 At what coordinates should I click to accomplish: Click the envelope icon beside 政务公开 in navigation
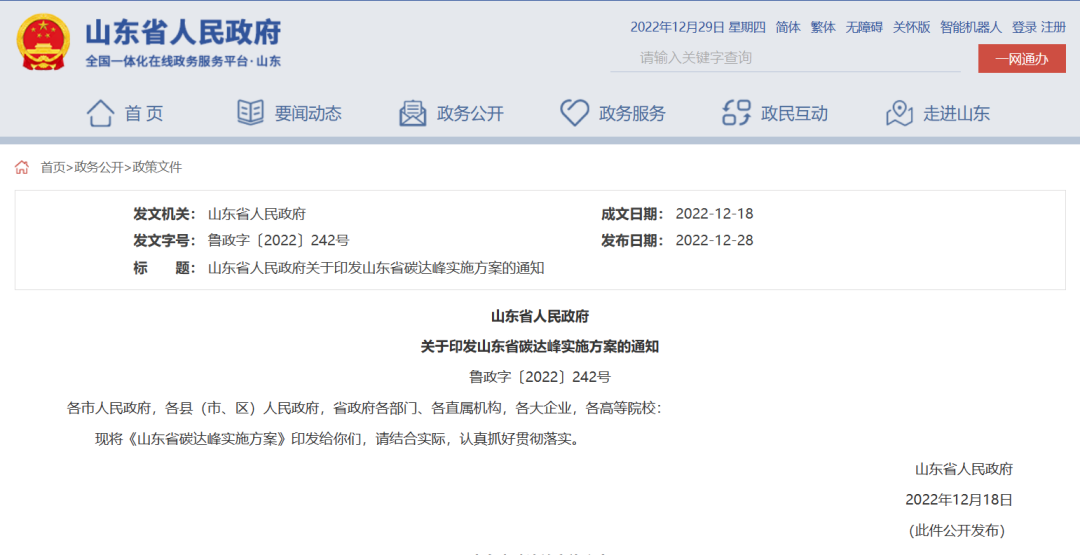(413, 113)
